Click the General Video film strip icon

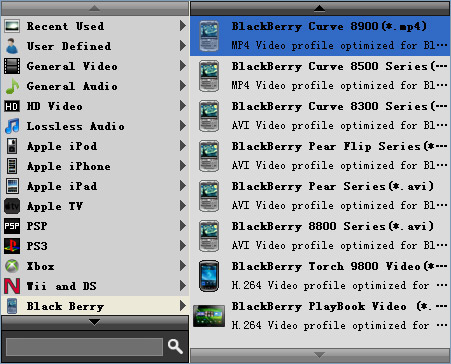point(12,66)
